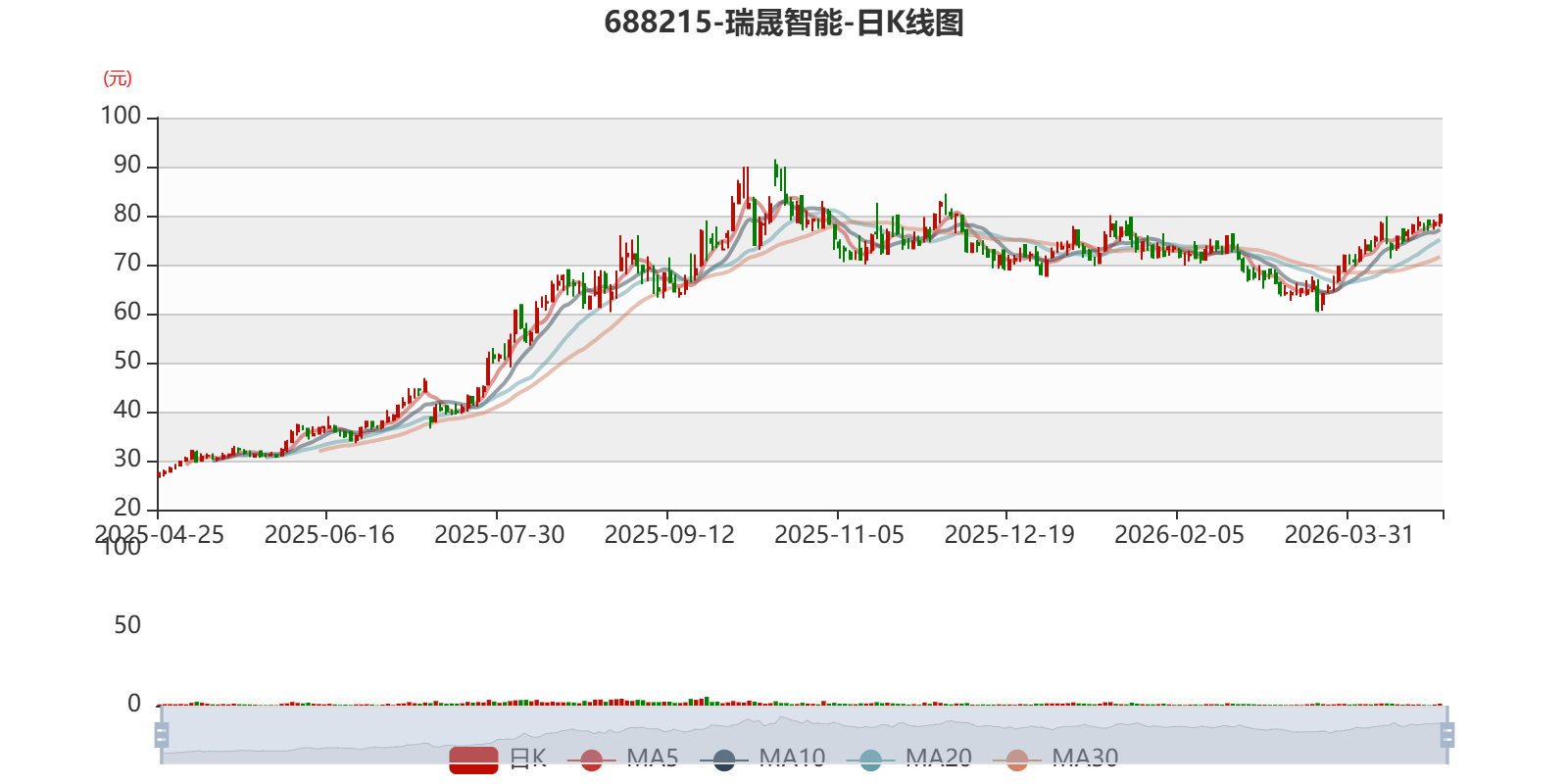Image resolution: width=1568 pixels, height=784 pixels.
Task: Click the chart title 688215-瑞晟智能-日K线图
Action: click(784, 23)
